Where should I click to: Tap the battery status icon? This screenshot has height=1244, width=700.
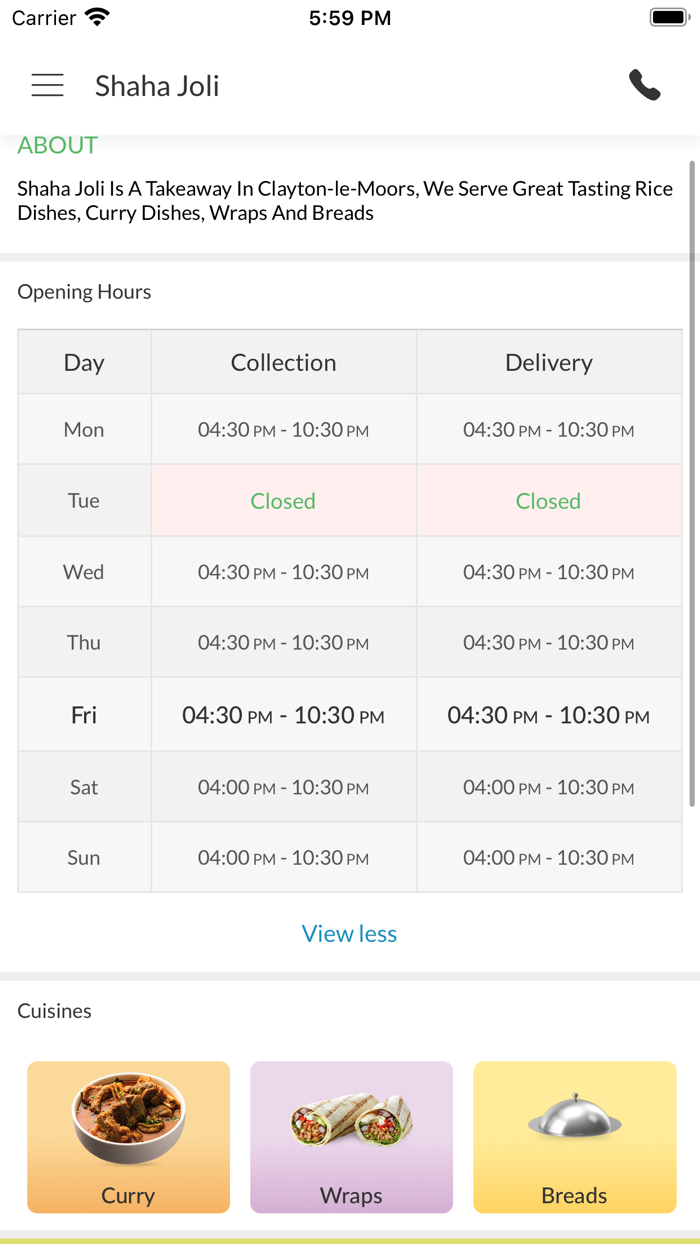[x=667, y=17]
